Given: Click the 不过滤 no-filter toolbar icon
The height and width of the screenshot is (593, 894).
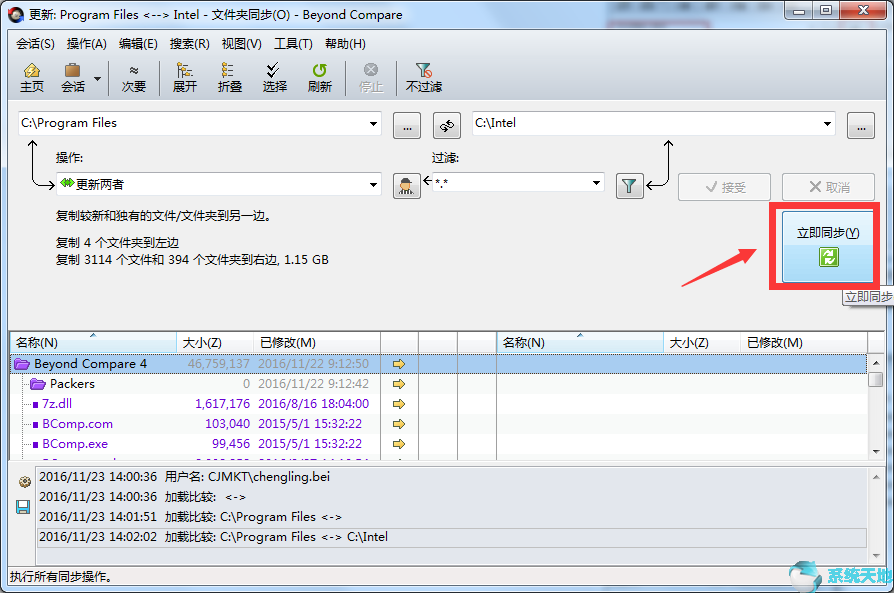Looking at the screenshot, I should 424,78.
